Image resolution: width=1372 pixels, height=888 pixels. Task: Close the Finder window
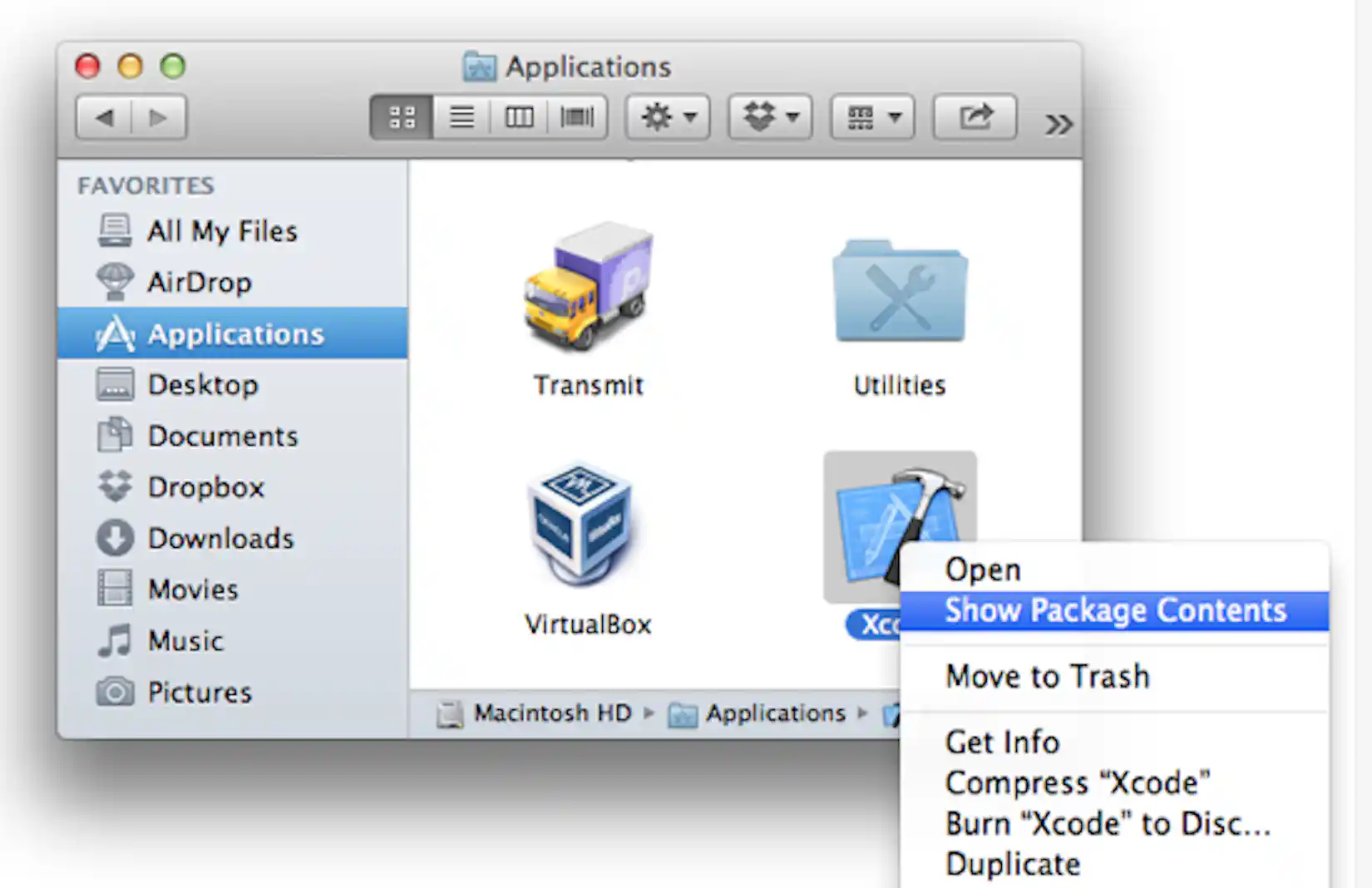click(87, 66)
